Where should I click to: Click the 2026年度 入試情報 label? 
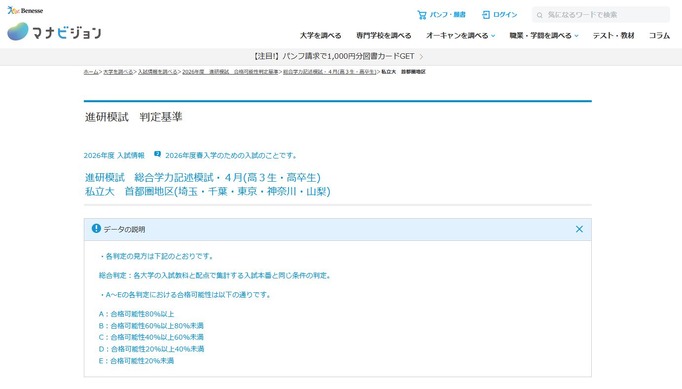[x=114, y=155]
